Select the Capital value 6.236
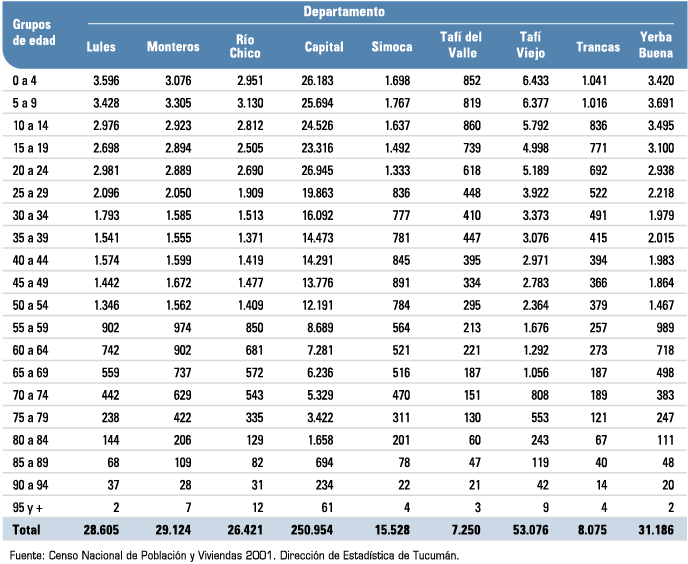The width and height of the screenshot is (688, 564). [x=320, y=373]
